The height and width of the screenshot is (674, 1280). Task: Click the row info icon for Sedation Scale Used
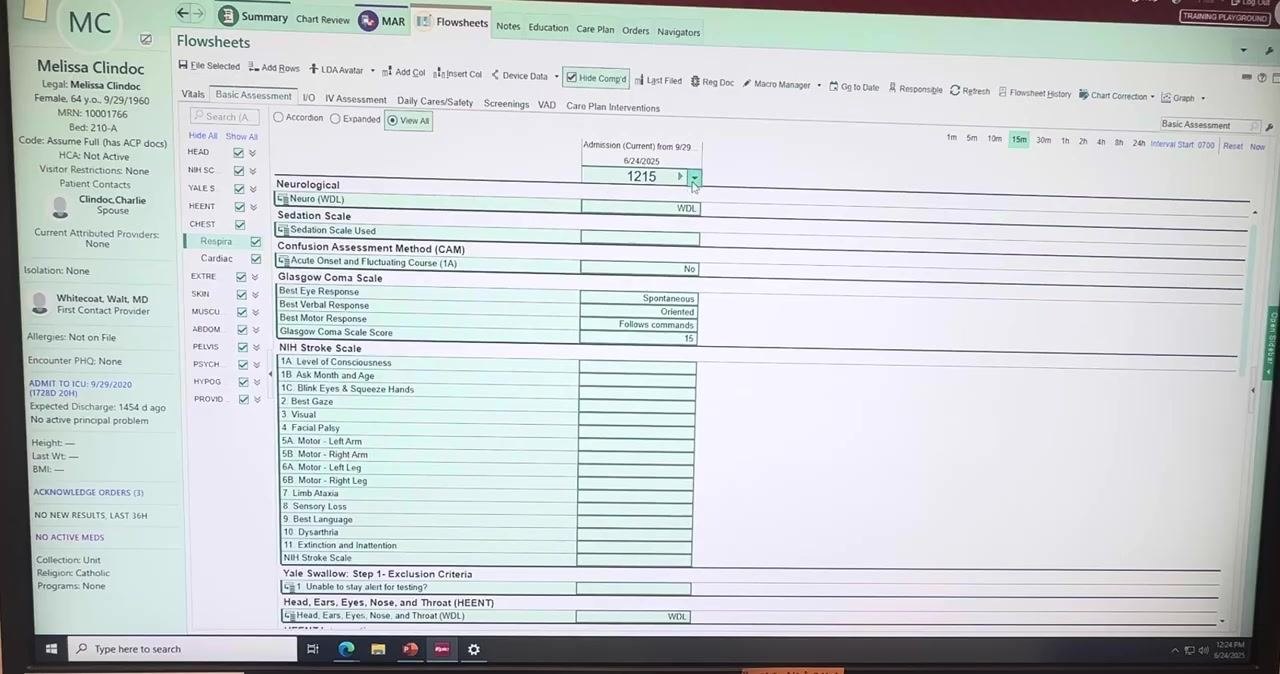click(283, 230)
